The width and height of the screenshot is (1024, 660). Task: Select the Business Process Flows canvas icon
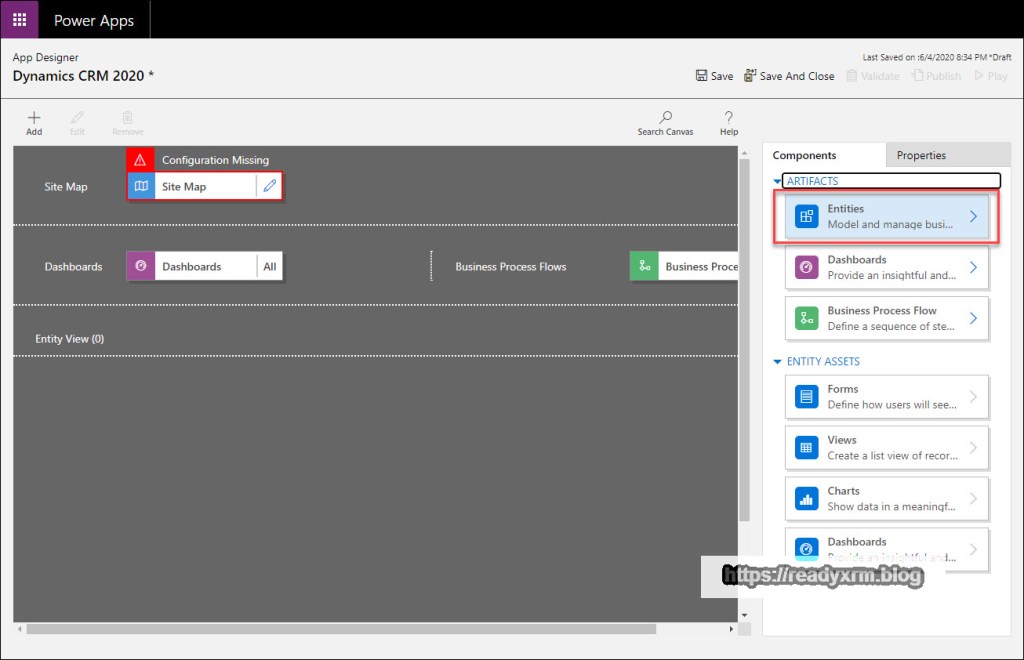644,267
